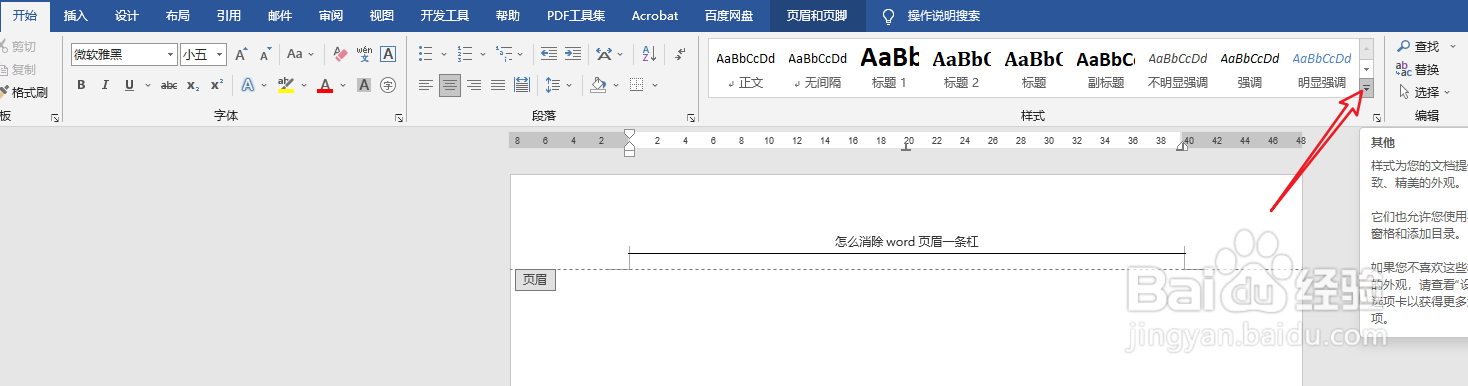
Task: Apply the 标题 1 style
Action: pyautogui.click(x=889, y=68)
